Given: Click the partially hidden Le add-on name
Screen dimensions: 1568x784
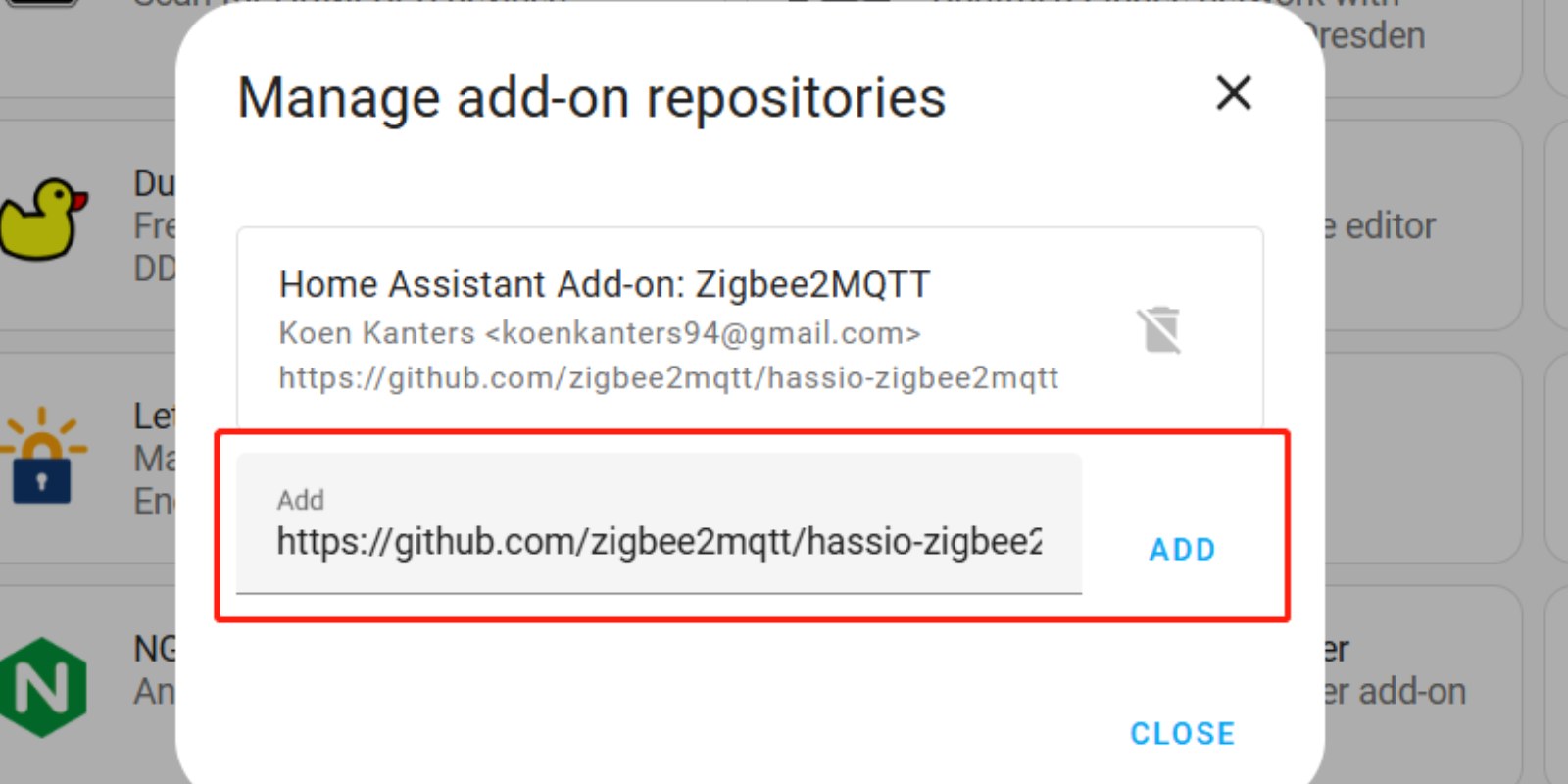Looking at the screenshot, I should click(x=155, y=416).
